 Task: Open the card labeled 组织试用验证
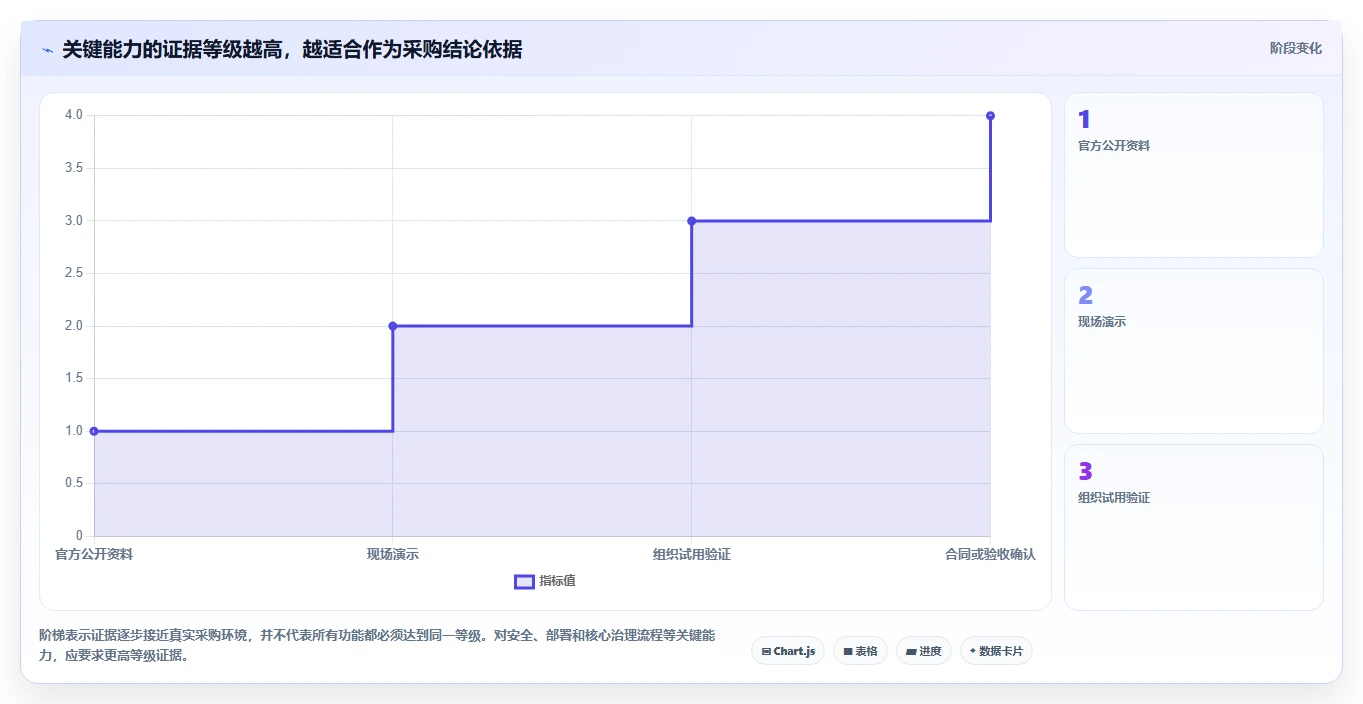point(1194,527)
